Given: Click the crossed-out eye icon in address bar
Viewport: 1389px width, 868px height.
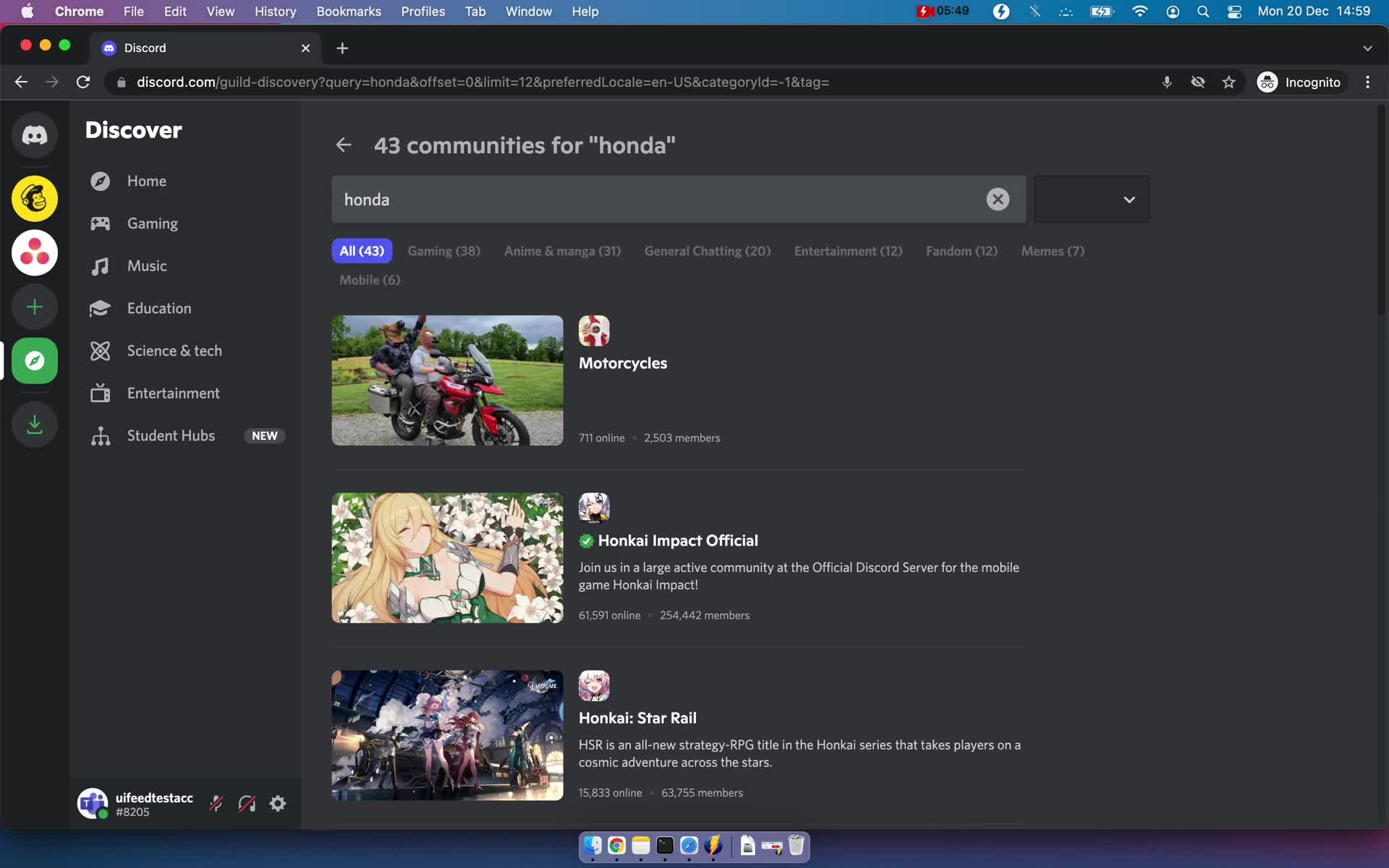Looking at the screenshot, I should click(1198, 82).
